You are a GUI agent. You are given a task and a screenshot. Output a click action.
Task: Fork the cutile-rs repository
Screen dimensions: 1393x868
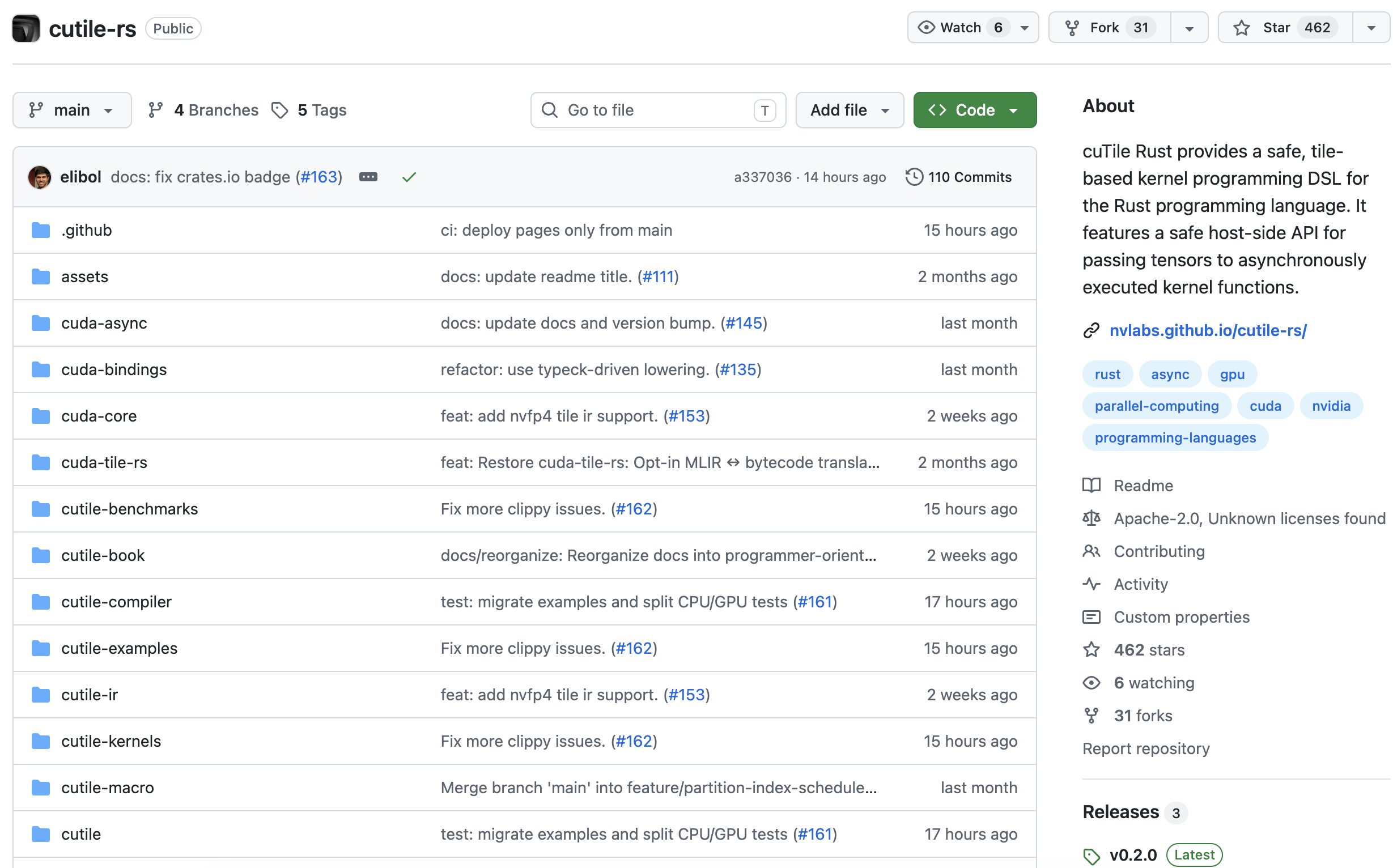point(1110,28)
